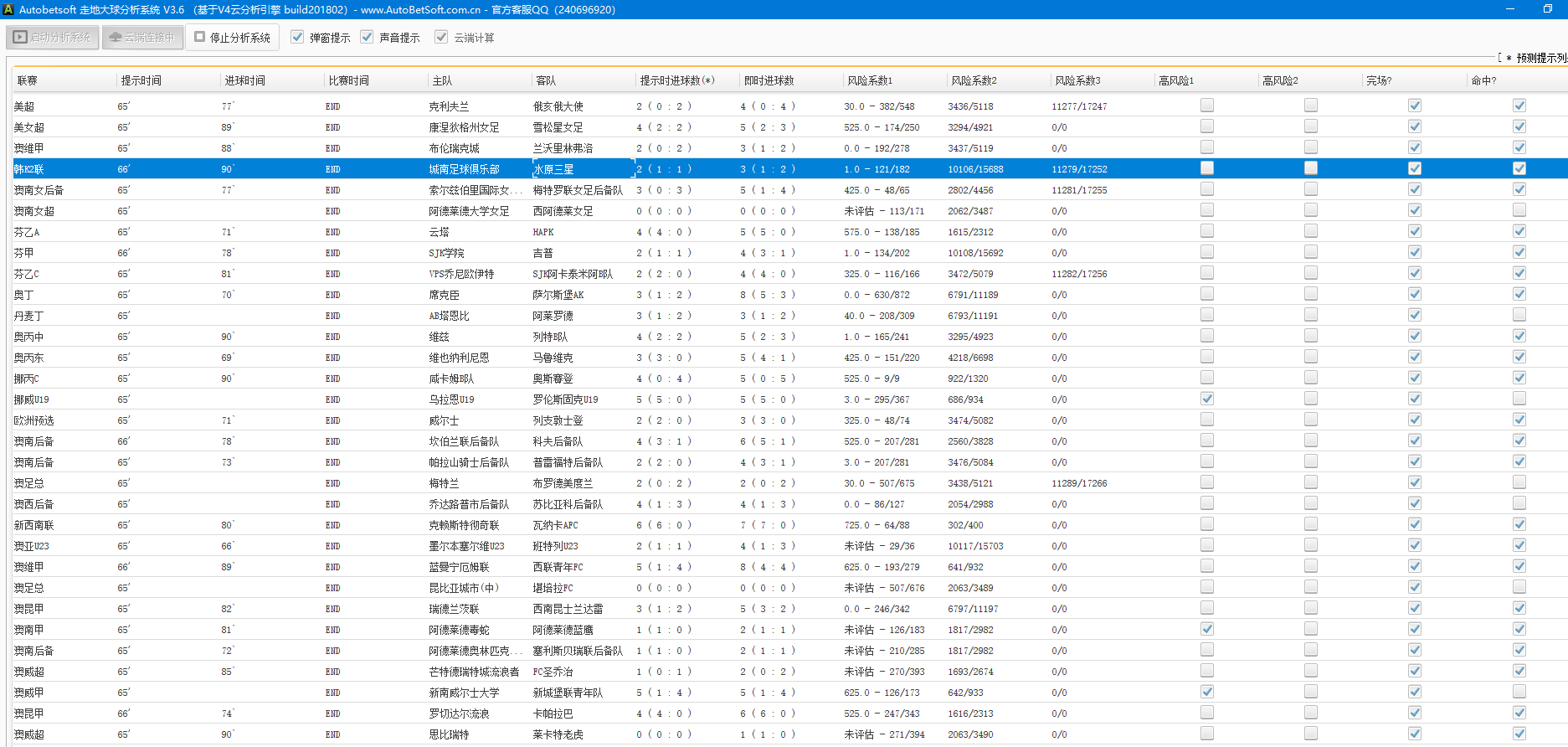
Task: Disable the 弹窗提示 checkbox
Action: pyautogui.click(x=297, y=38)
